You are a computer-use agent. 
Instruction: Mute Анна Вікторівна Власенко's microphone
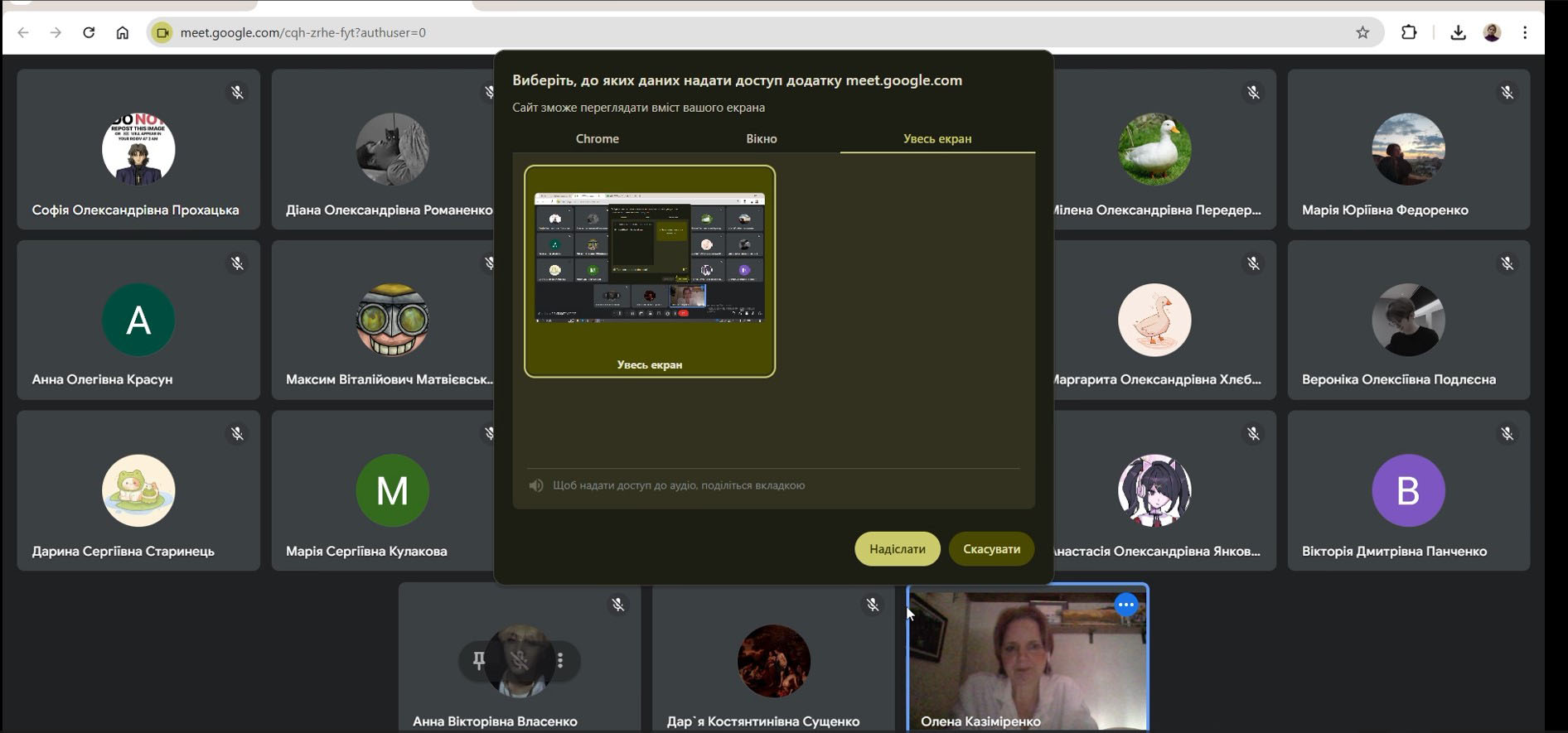pos(520,660)
